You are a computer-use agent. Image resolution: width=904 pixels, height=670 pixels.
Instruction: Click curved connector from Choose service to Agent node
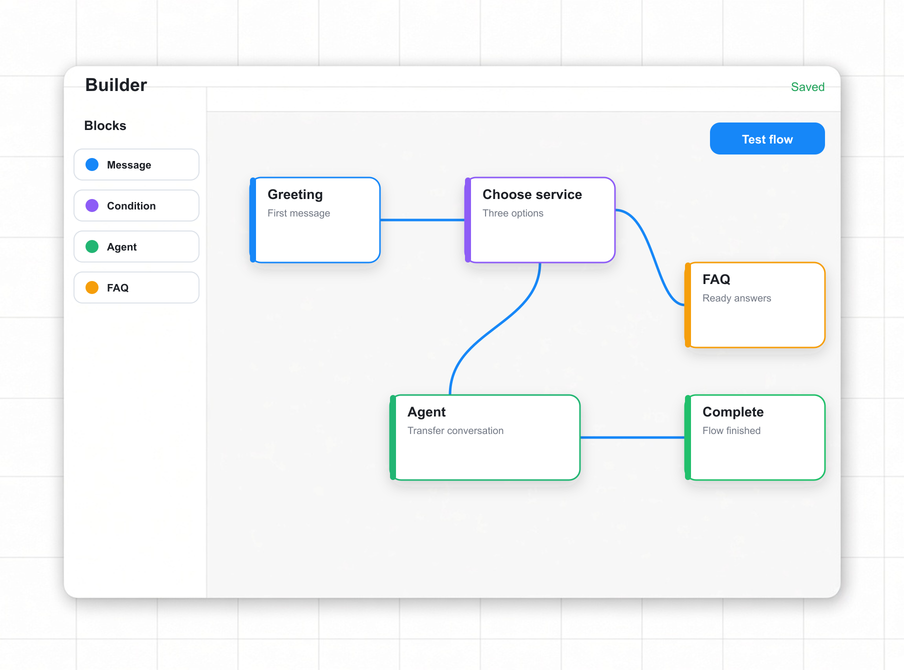pos(496,329)
